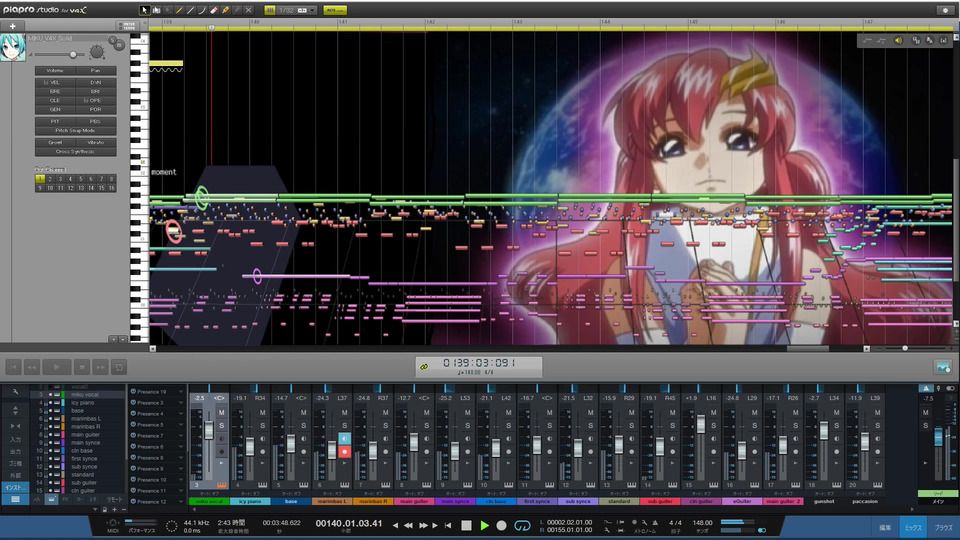Switch to the ミックス mix tab

[x=913, y=528]
